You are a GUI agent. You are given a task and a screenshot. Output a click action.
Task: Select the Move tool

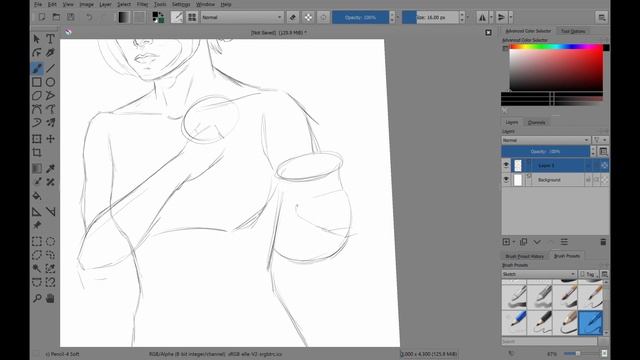pyautogui.click(x=50, y=139)
